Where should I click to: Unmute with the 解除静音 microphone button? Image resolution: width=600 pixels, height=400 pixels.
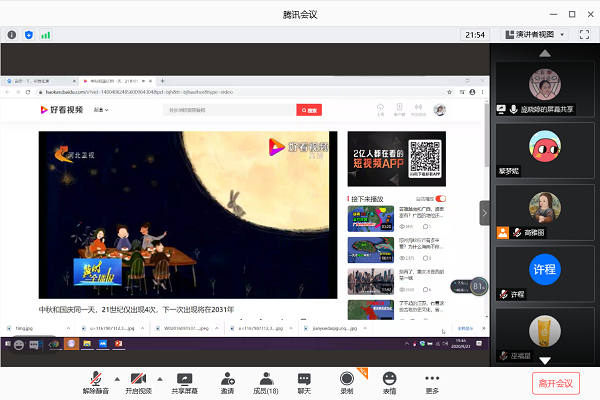96,383
